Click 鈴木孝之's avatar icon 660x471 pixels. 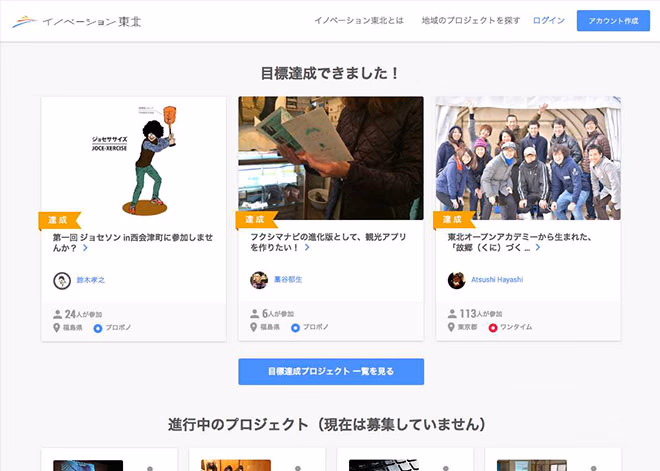pyautogui.click(x=61, y=280)
